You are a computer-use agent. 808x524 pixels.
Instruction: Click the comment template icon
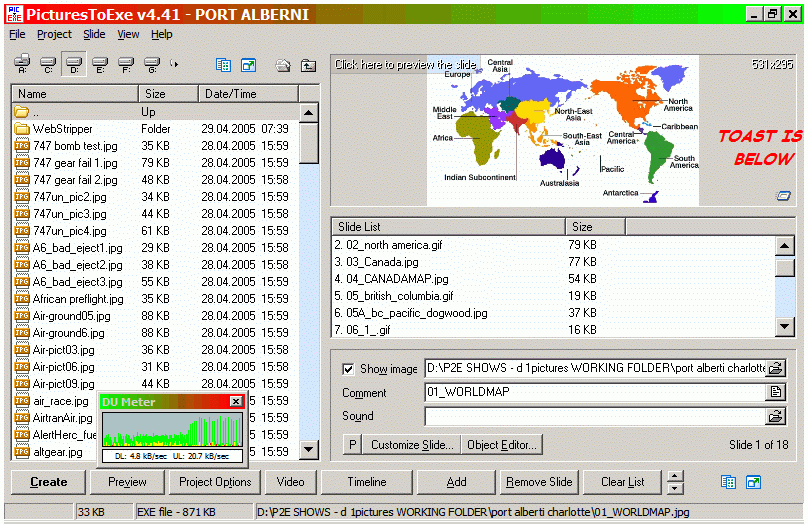[775, 393]
